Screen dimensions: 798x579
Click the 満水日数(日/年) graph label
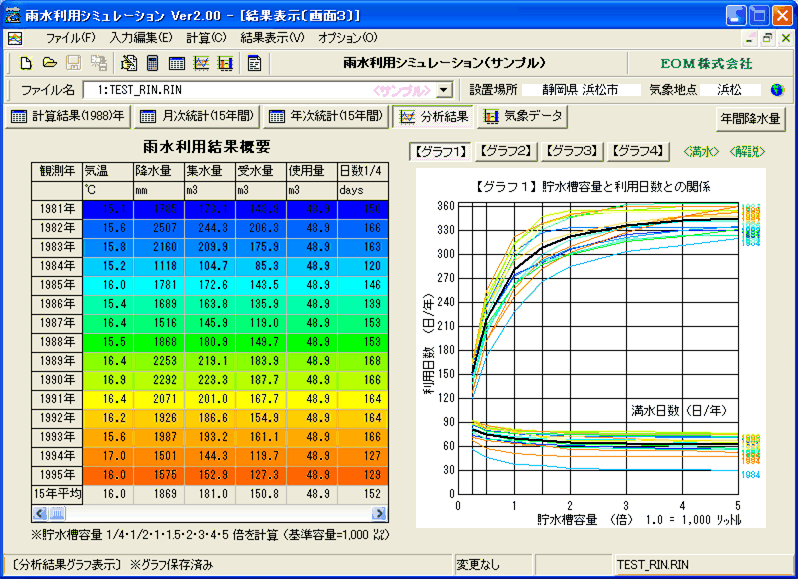(x=679, y=411)
